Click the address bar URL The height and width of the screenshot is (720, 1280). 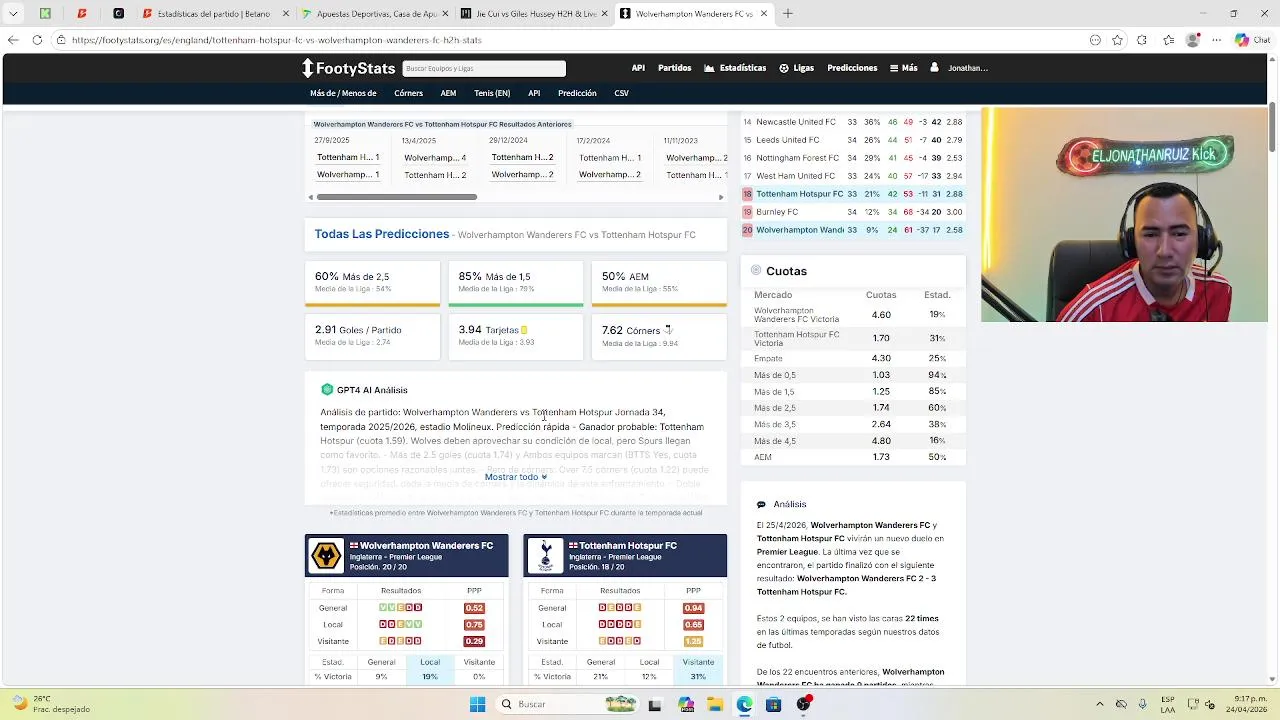(x=277, y=40)
